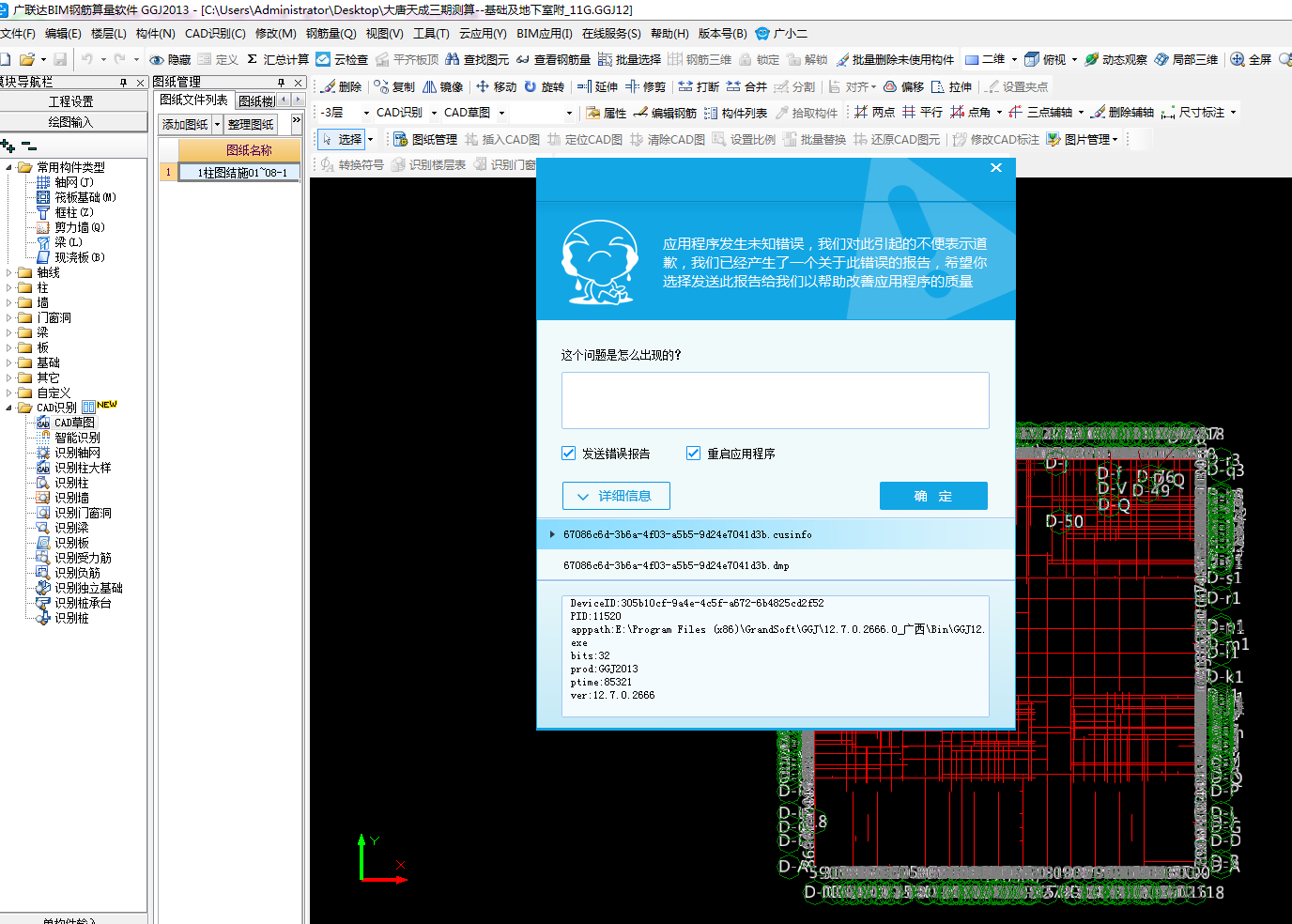Open CAD识别(C) menu

215,33
